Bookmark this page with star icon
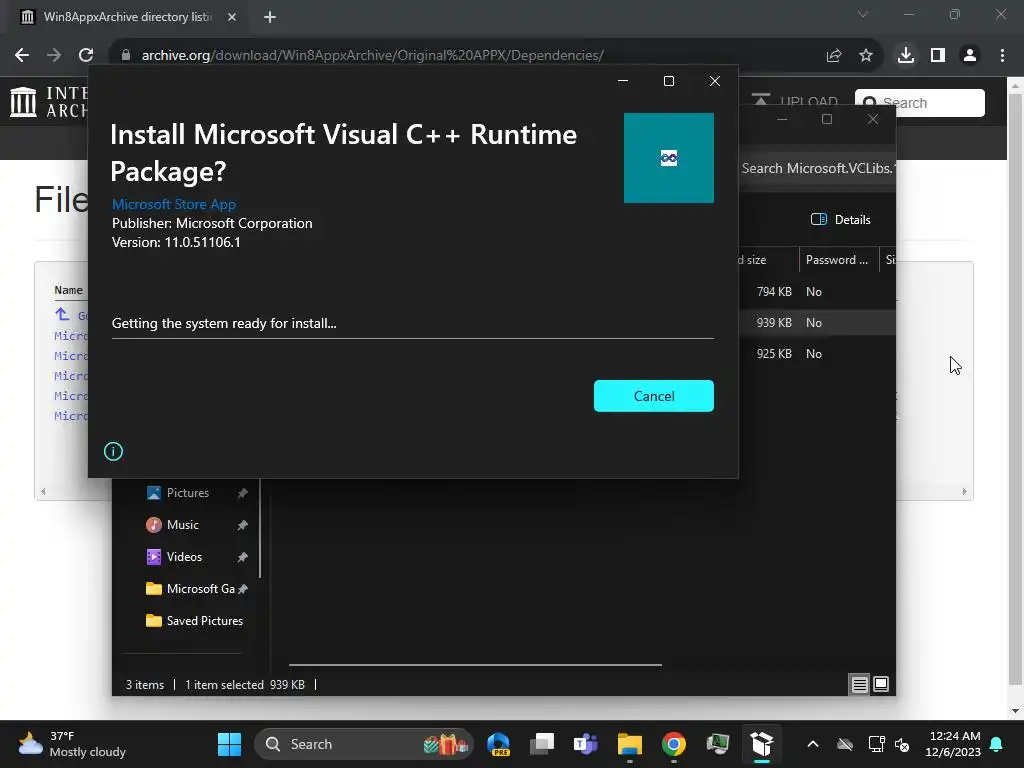 coord(866,56)
